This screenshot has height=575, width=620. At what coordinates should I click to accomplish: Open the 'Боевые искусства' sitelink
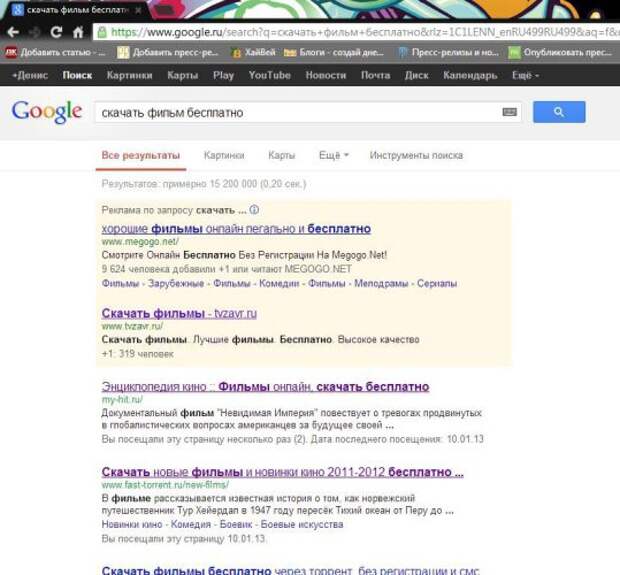pos(302,524)
